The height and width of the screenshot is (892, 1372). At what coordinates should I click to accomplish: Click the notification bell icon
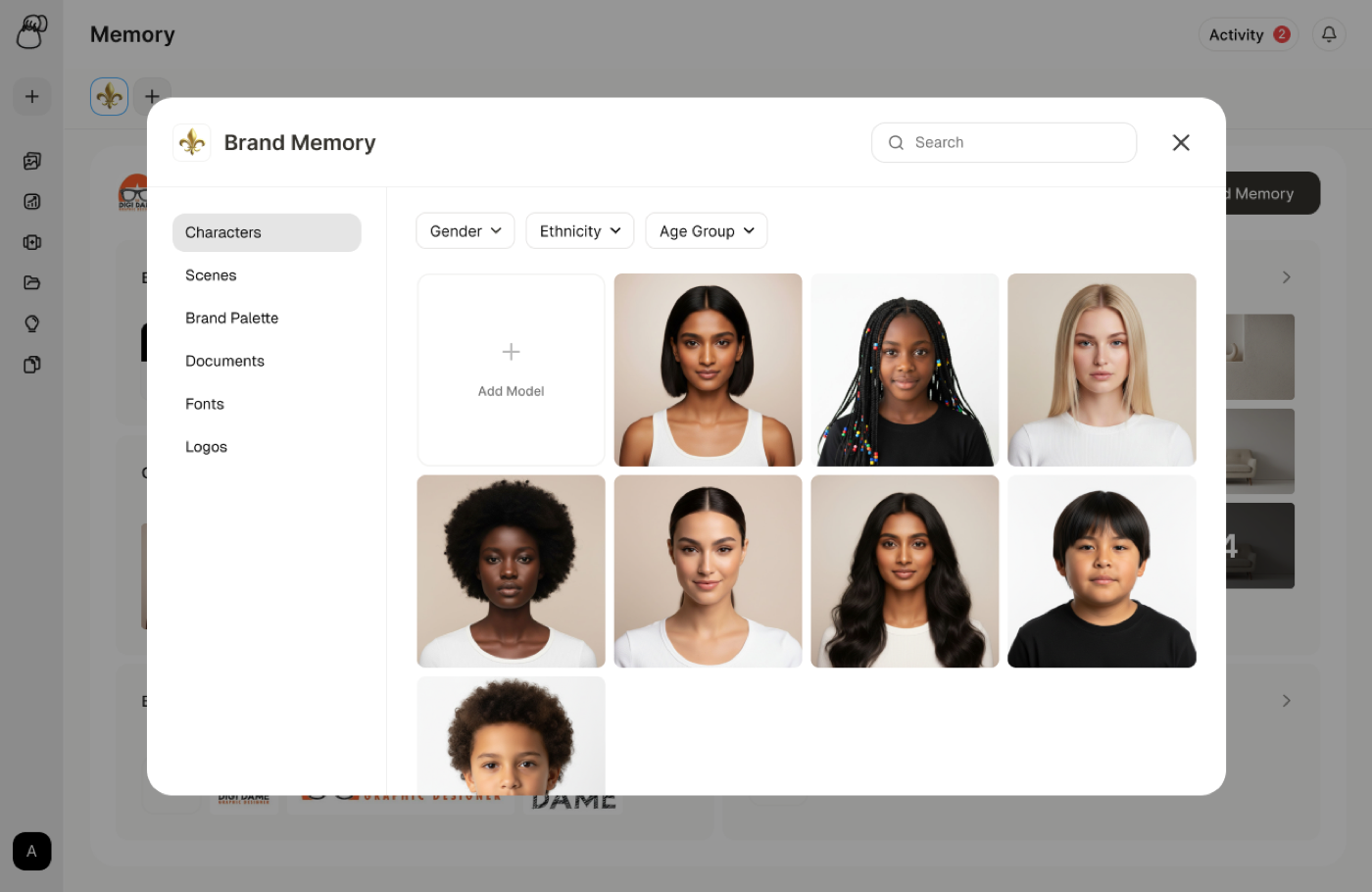1329,34
